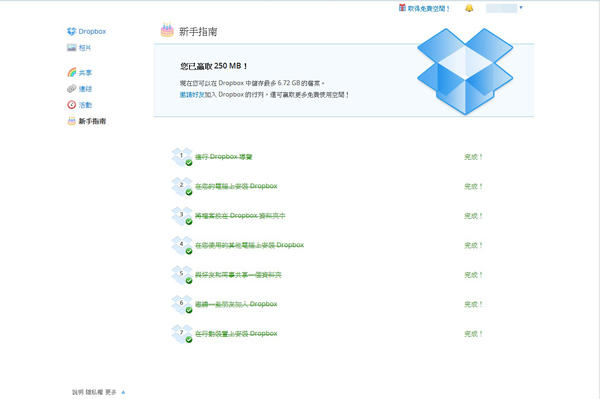This screenshot has height=399, width=600.
Task: Open the Dropbox files icon in sidebar
Action: [x=72, y=31]
